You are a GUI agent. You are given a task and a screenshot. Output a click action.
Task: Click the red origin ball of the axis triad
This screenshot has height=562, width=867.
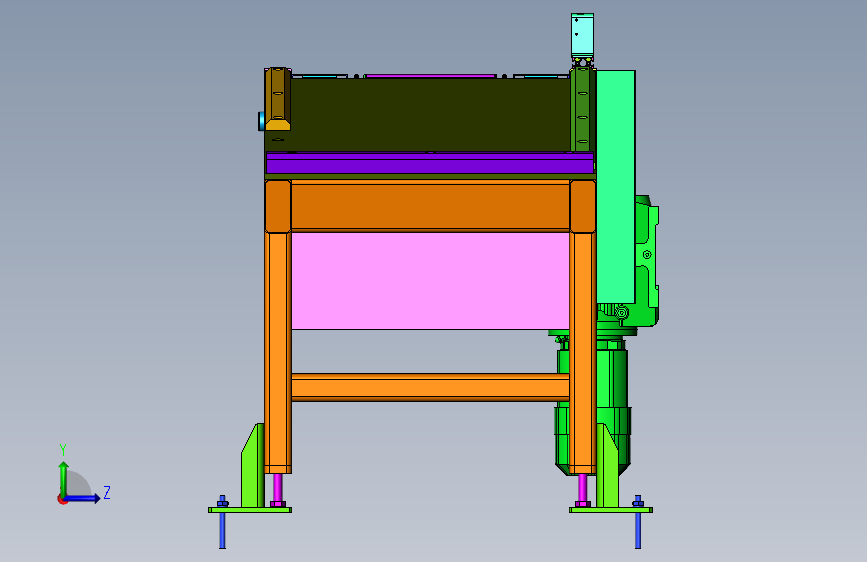[x=62, y=499]
